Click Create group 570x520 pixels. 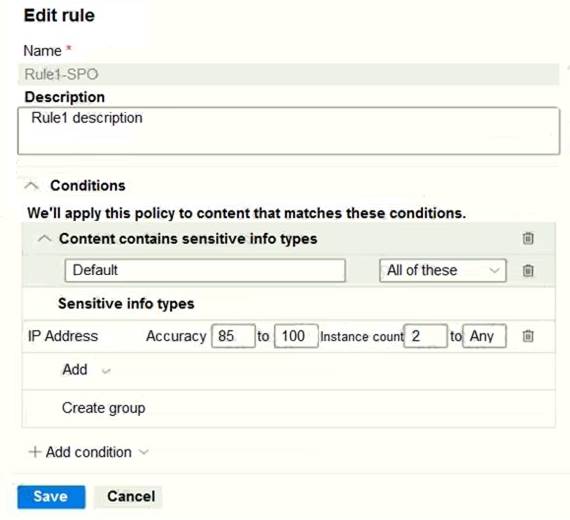[x=104, y=408]
